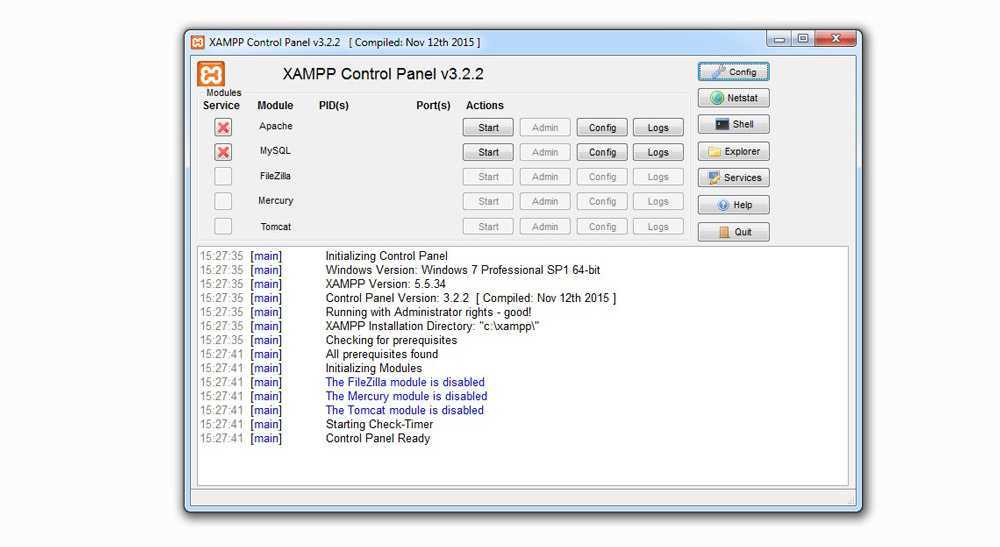Open the main Config button with wrench icon

click(733, 72)
